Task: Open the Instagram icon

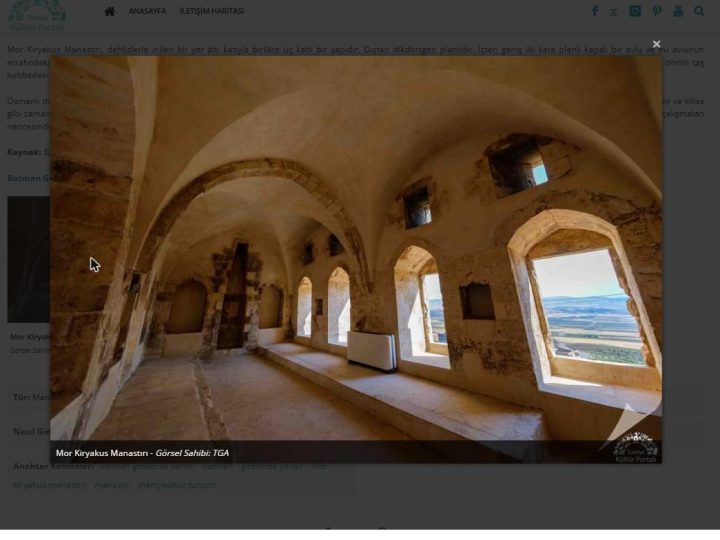Action: 635,11
